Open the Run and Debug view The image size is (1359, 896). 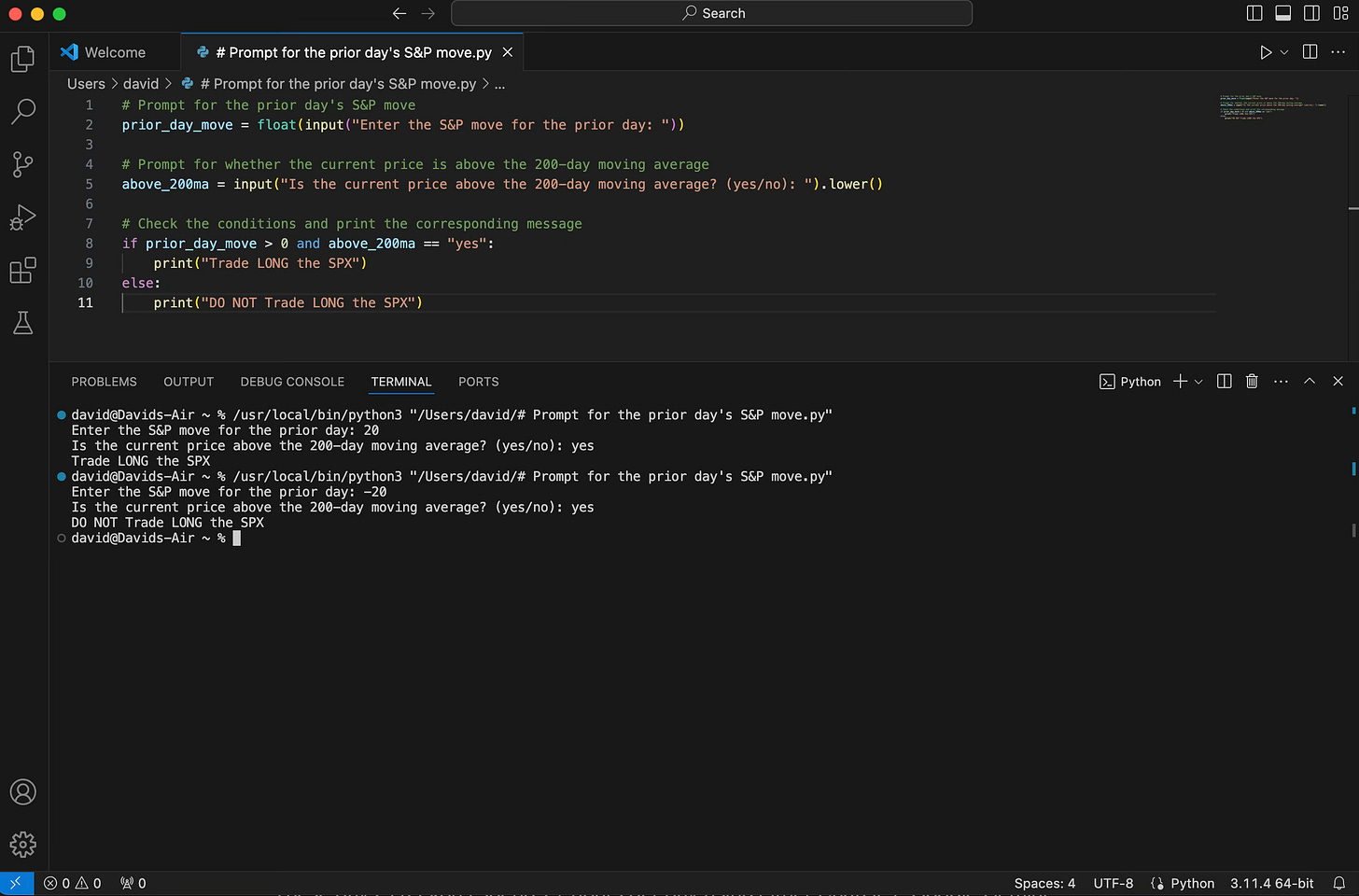22,217
